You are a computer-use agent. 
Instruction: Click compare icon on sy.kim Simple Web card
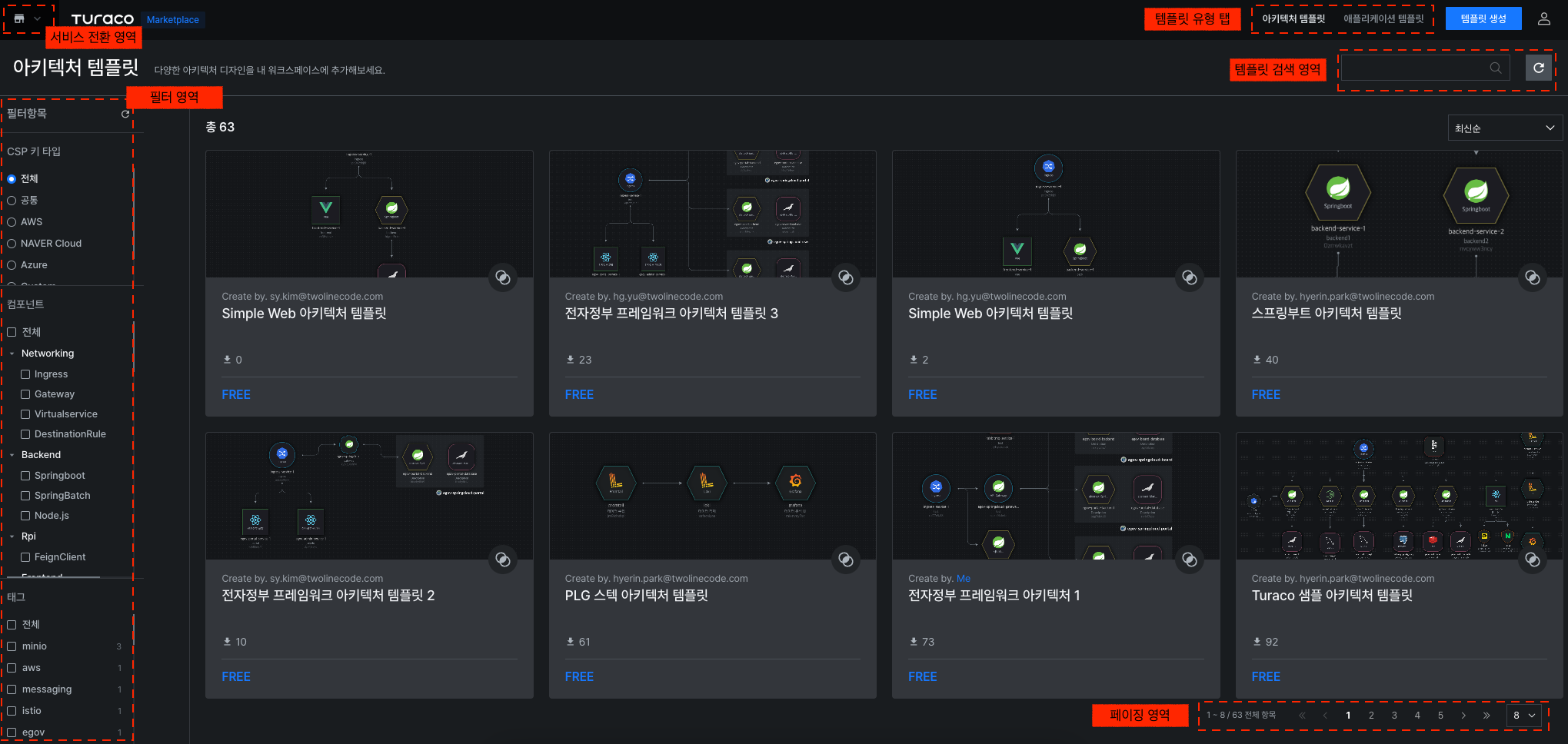coord(503,277)
